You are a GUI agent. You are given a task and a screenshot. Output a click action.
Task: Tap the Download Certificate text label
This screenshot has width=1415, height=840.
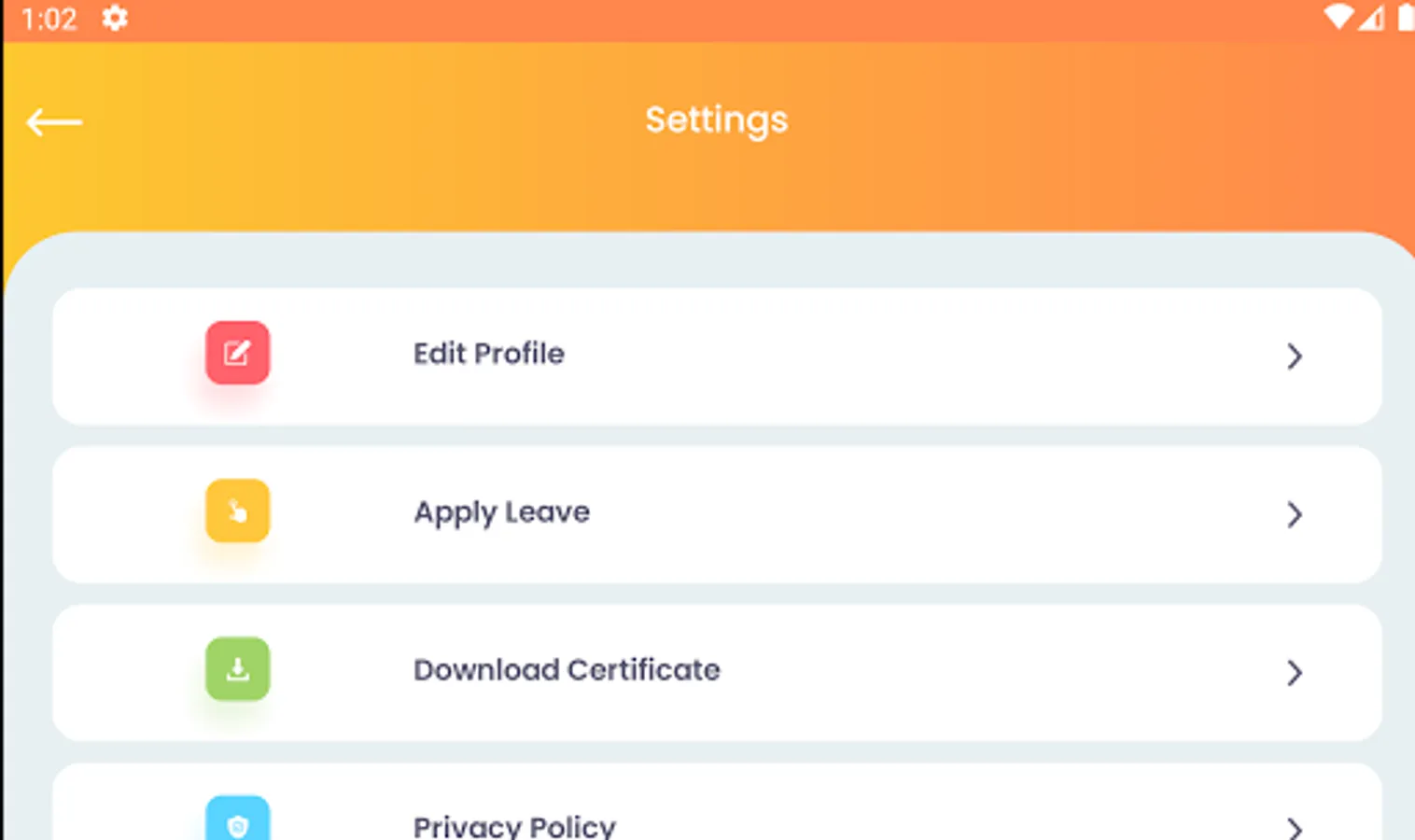pyautogui.click(x=567, y=670)
